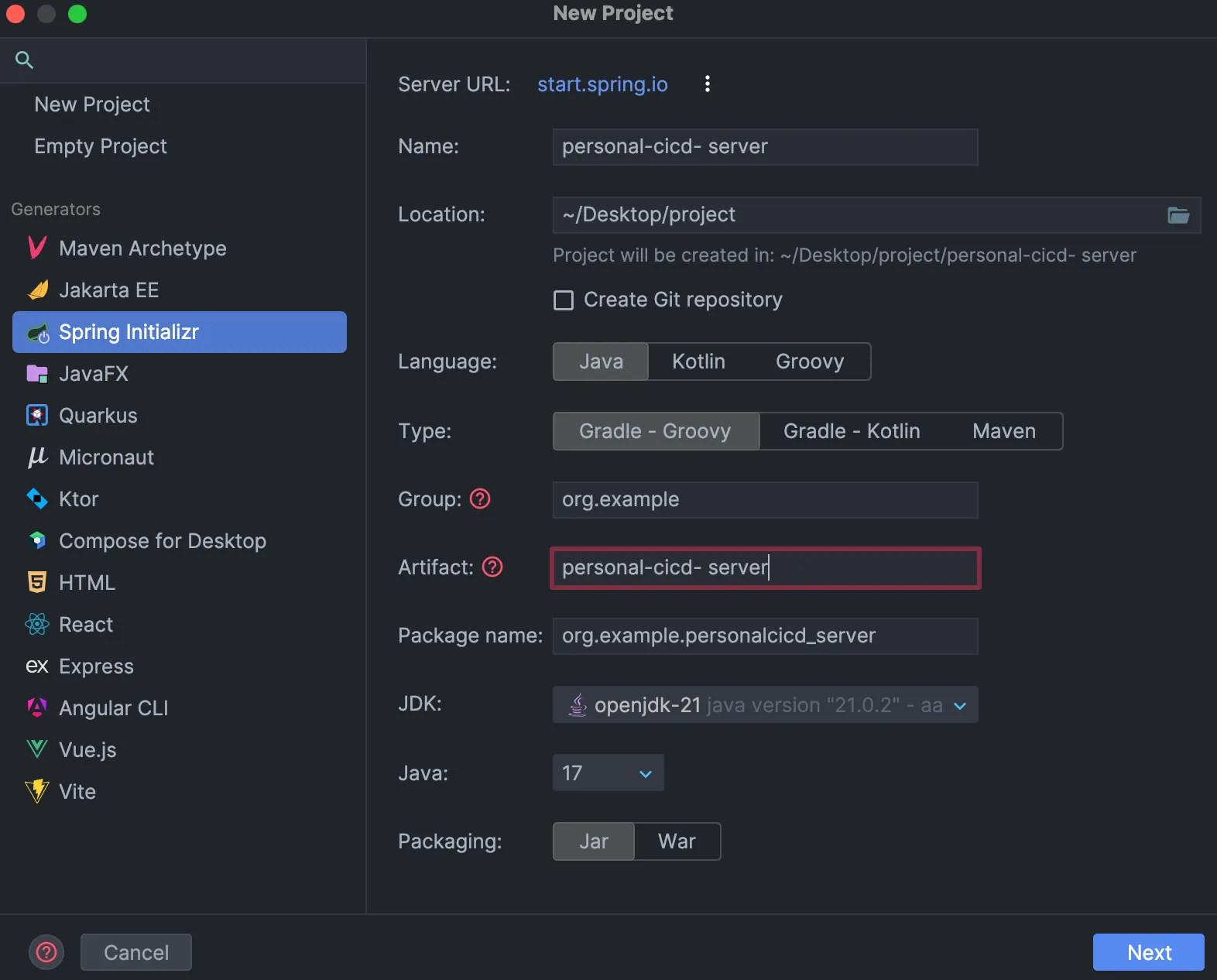Select Empty Project in the sidebar
This screenshot has width=1217, height=980.
point(101,146)
